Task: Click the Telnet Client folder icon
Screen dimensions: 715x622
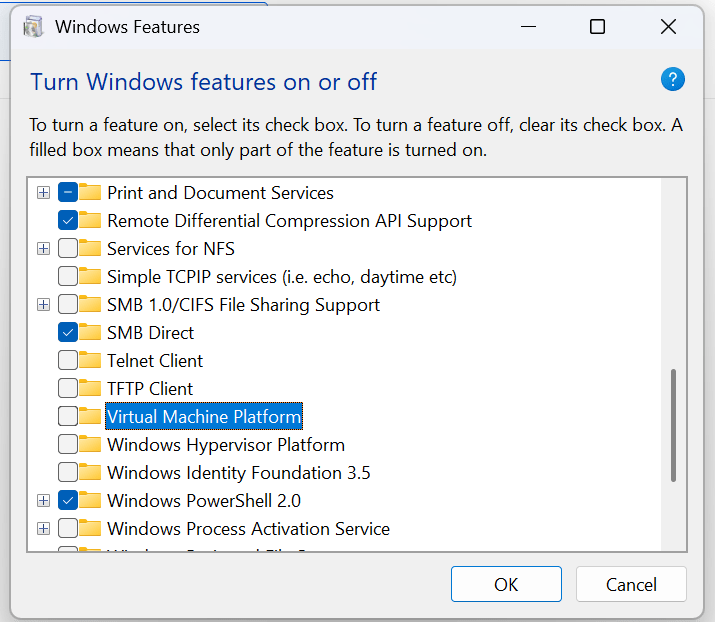Action: coord(90,360)
